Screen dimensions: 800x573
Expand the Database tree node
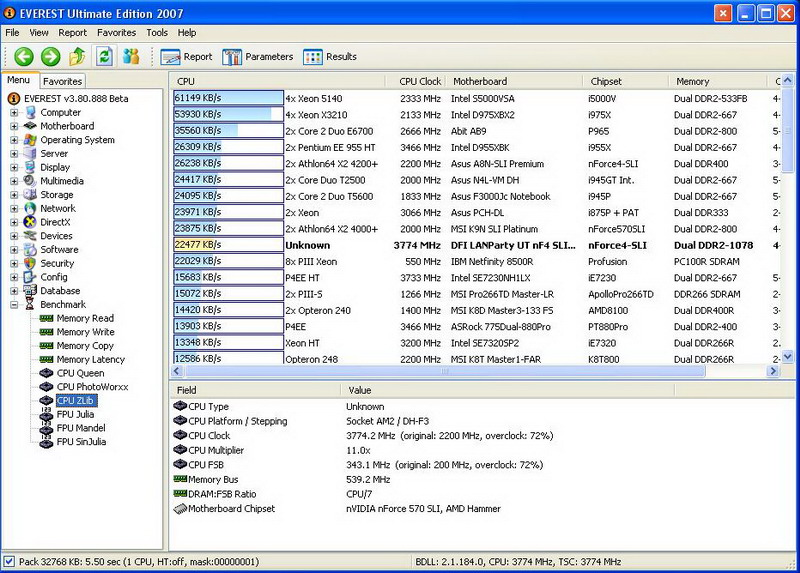point(14,291)
